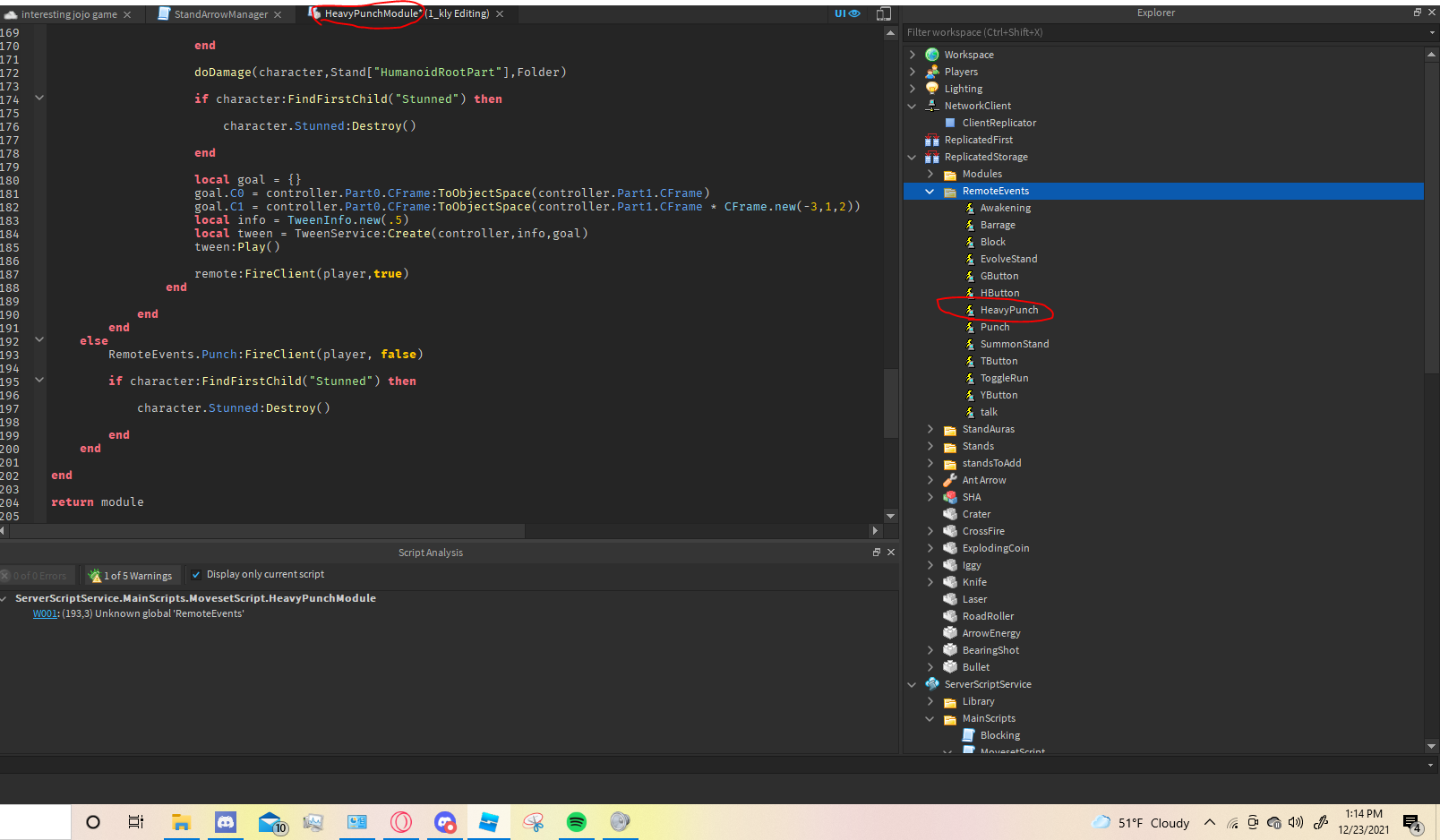Switch to the StandArrowManager tab
This screenshot has height=840, width=1440.
point(220,14)
